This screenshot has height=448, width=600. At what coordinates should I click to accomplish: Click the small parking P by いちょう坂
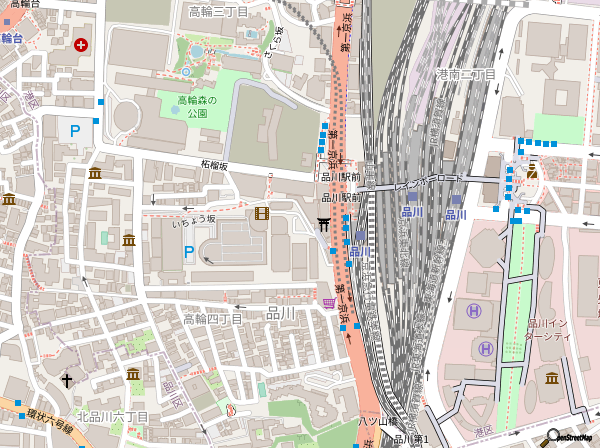[x=189, y=253]
